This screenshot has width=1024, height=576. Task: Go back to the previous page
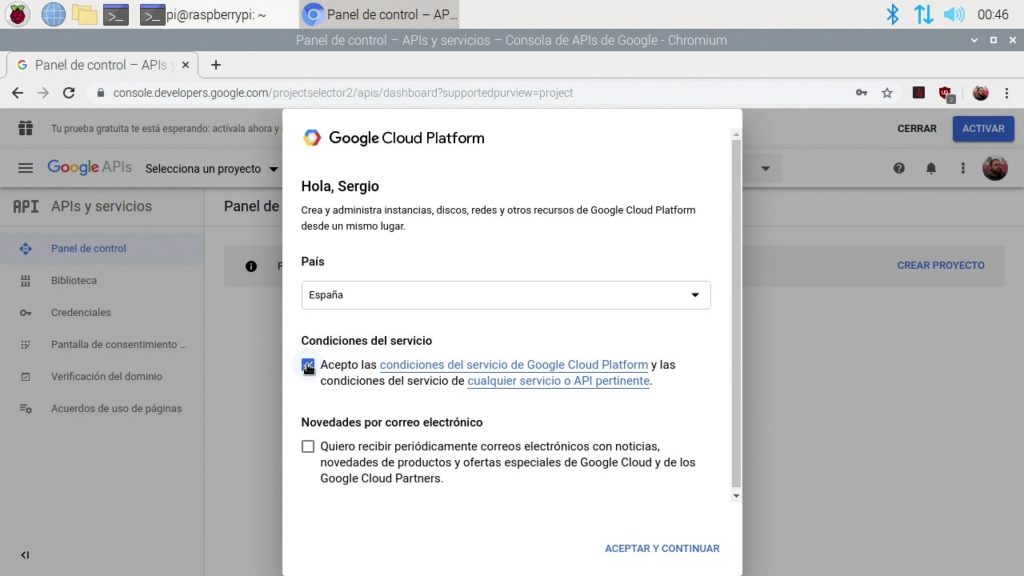coord(18,93)
